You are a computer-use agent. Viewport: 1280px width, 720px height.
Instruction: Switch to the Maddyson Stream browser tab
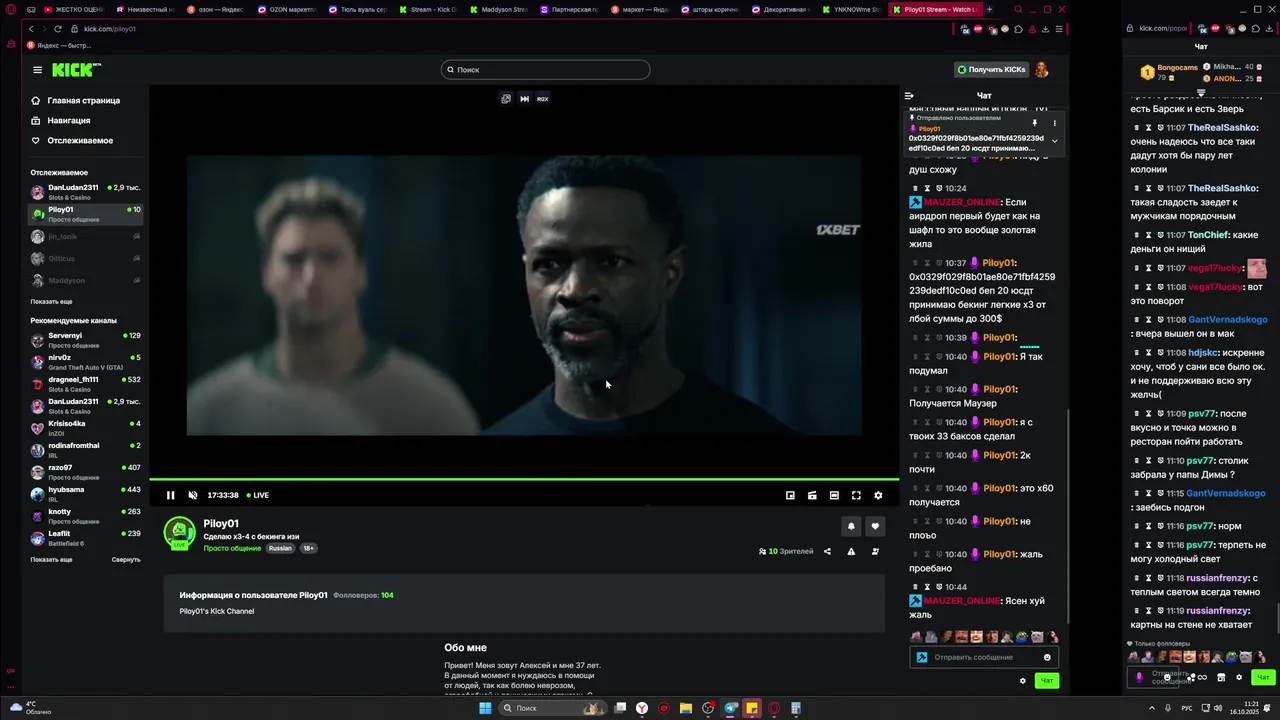(x=499, y=9)
